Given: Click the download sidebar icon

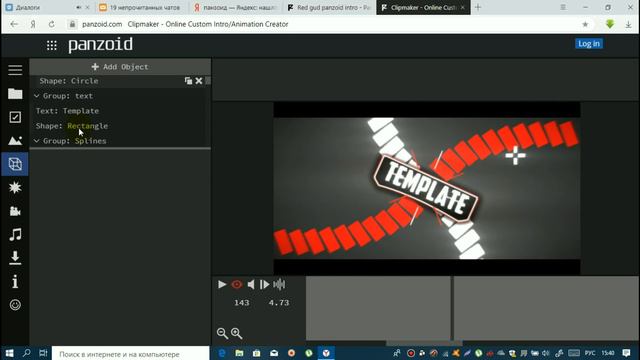Looking at the screenshot, I should (x=15, y=258).
